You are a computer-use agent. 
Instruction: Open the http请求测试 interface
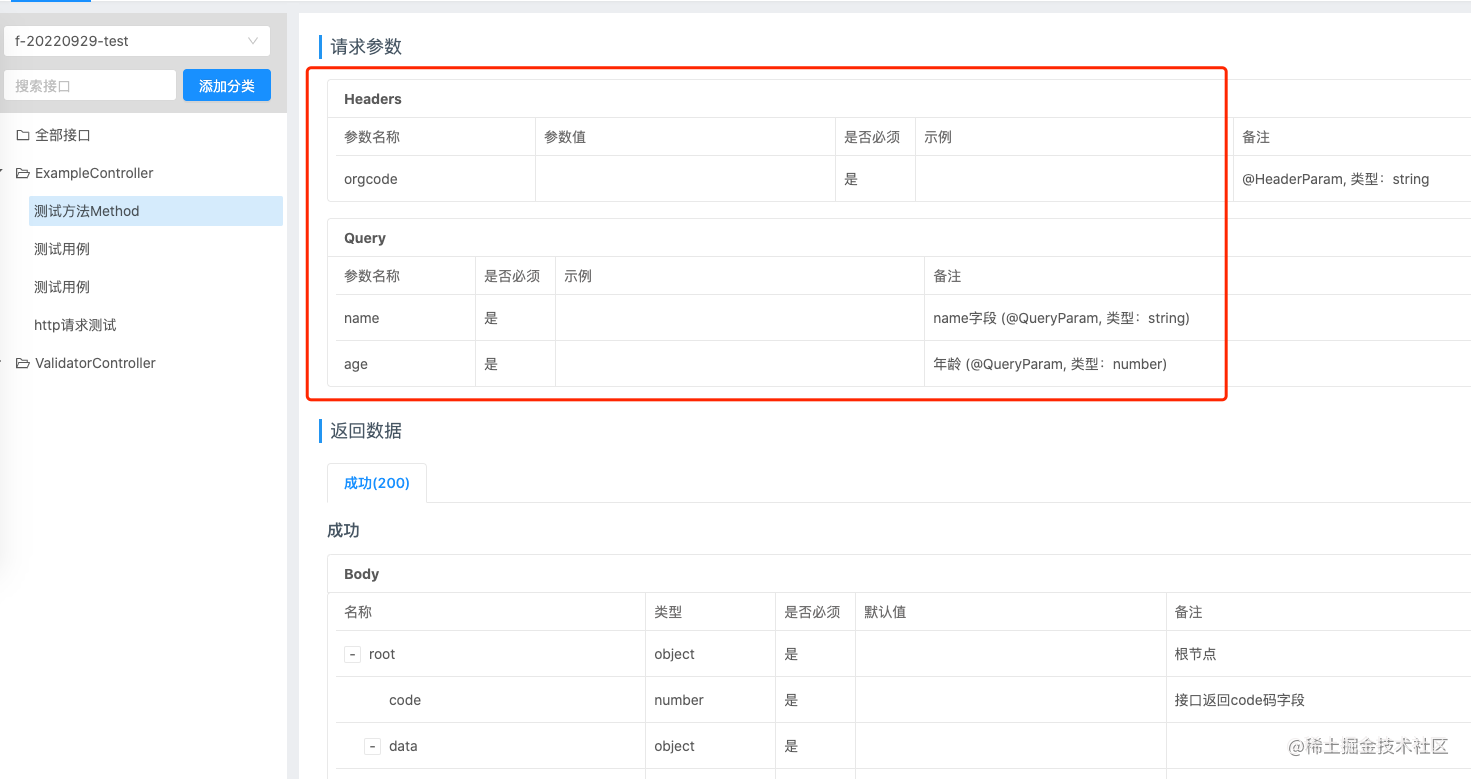[x=75, y=325]
